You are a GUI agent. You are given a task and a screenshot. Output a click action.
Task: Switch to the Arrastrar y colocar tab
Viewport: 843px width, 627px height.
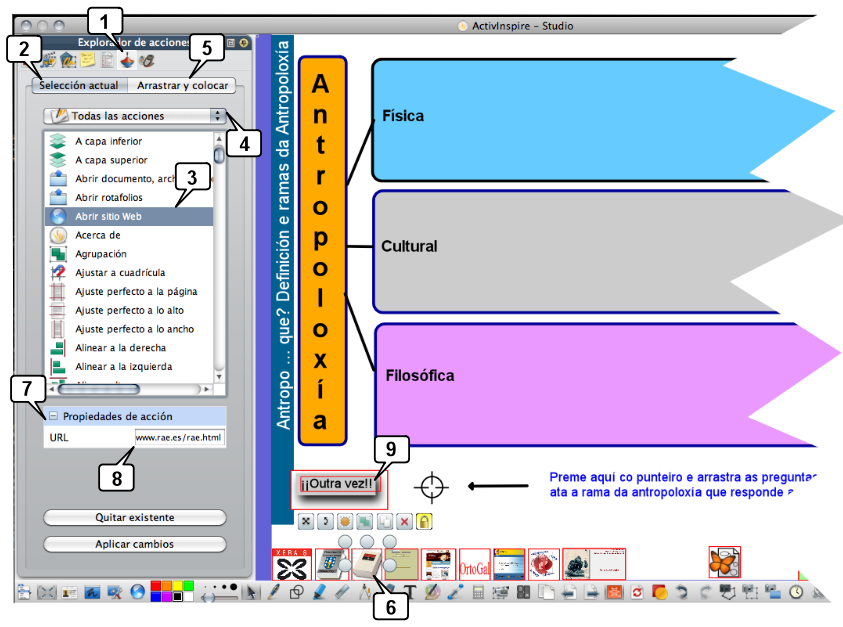click(x=184, y=86)
